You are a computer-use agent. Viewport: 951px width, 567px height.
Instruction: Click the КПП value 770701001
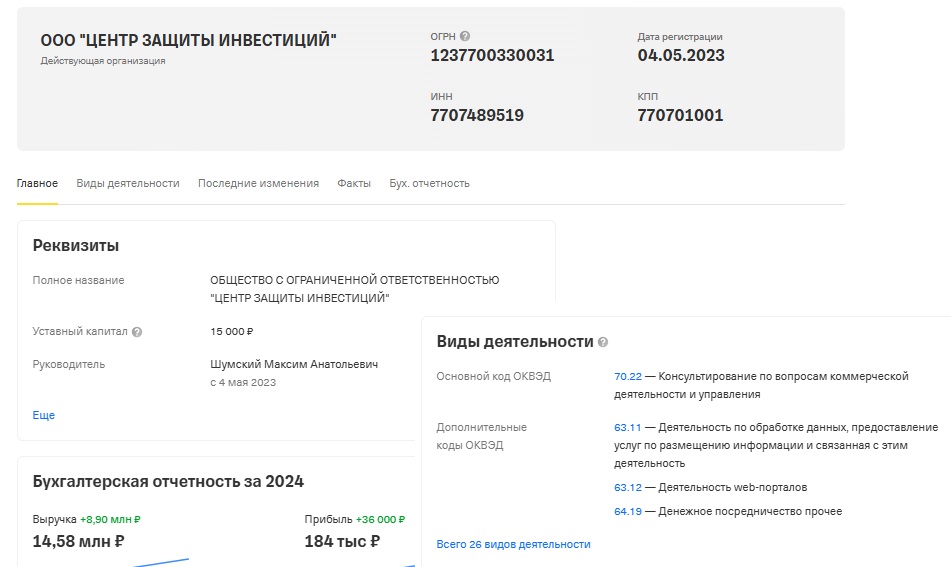pos(680,115)
